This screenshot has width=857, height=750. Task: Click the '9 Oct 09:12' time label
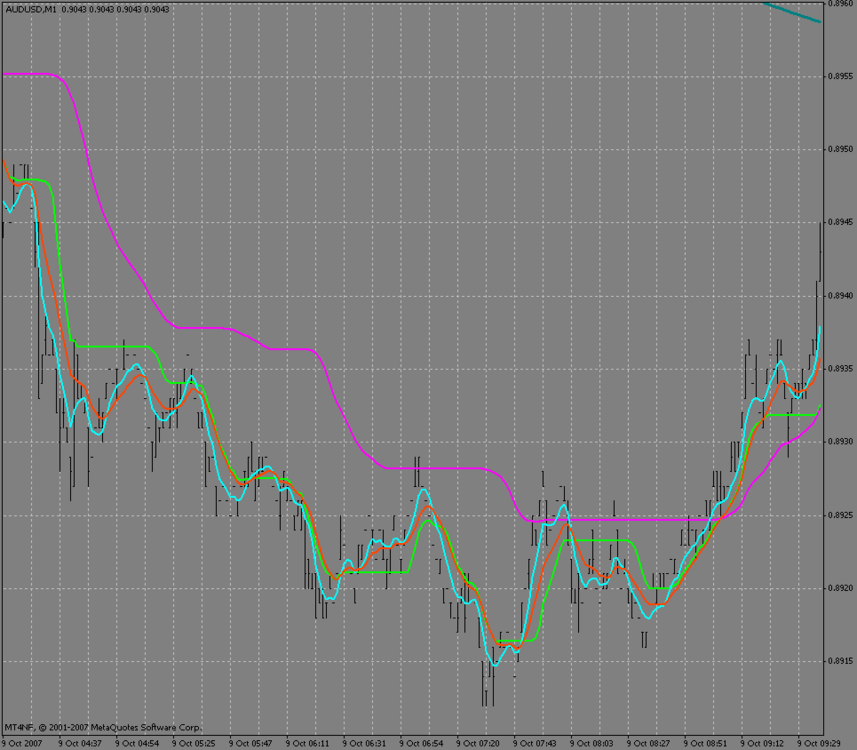[762, 743]
